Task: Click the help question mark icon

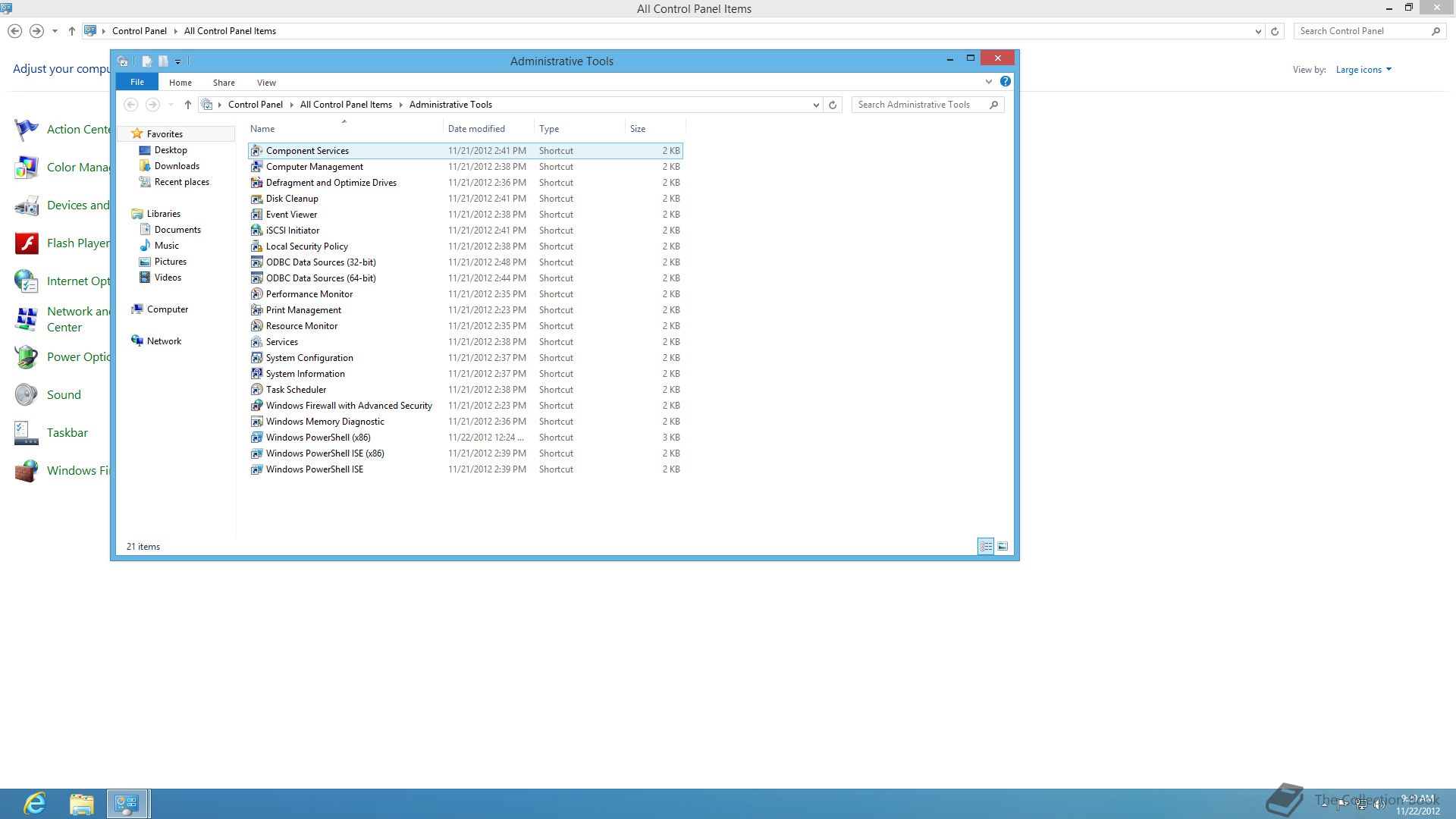Action: point(1005,82)
